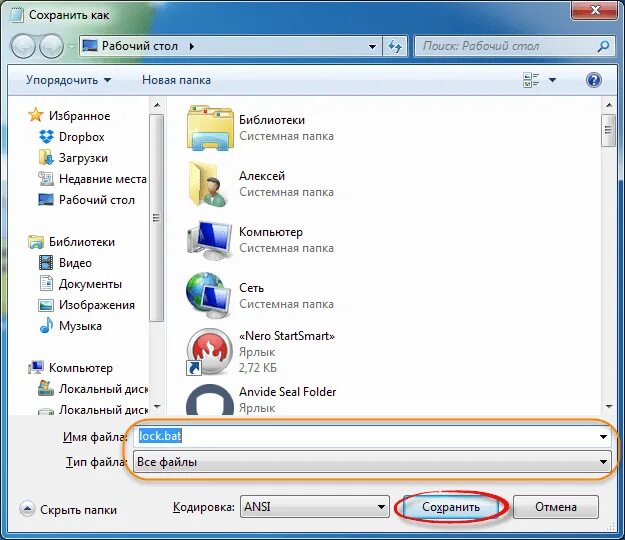The height and width of the screenshot is (540, 625).
Task: Select the Изображения library icon
Action: (x=46, y=305)
